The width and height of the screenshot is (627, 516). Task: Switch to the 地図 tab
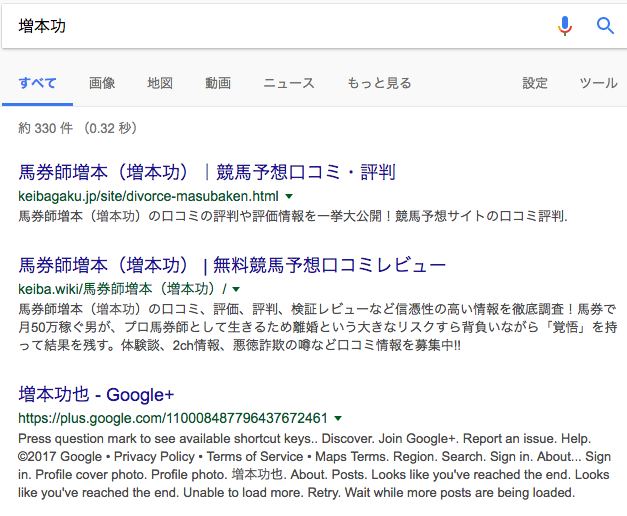[x=160, y=83]
